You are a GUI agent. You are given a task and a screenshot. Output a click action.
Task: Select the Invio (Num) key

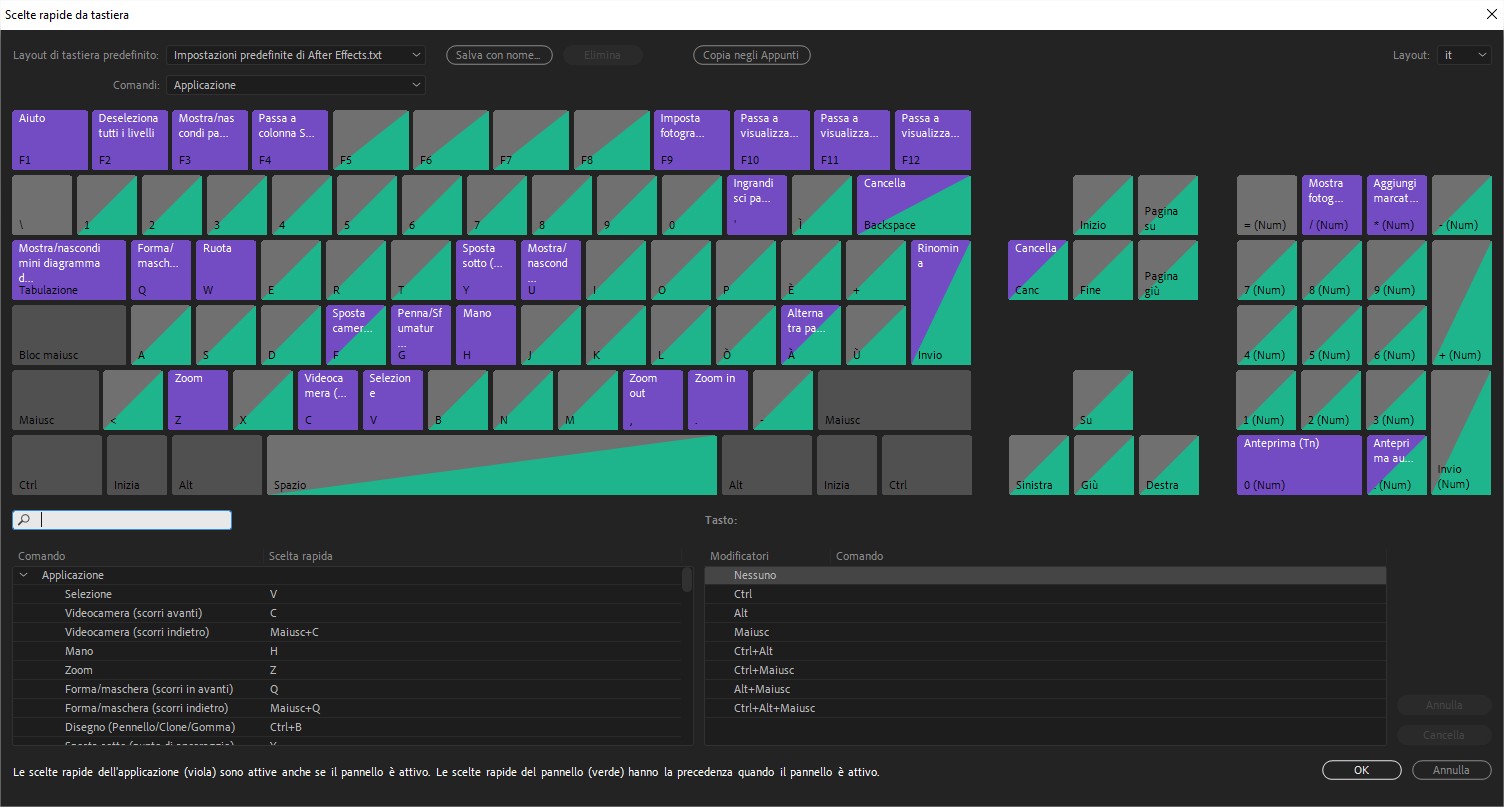point(1461,432)
